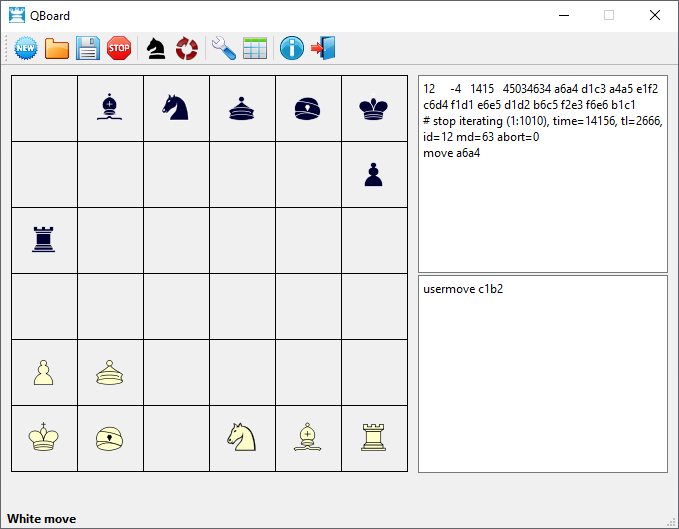Screen dimensions: 679x529
Task: Open a file with the orange folder icon
Action: [x=57, y=48]
